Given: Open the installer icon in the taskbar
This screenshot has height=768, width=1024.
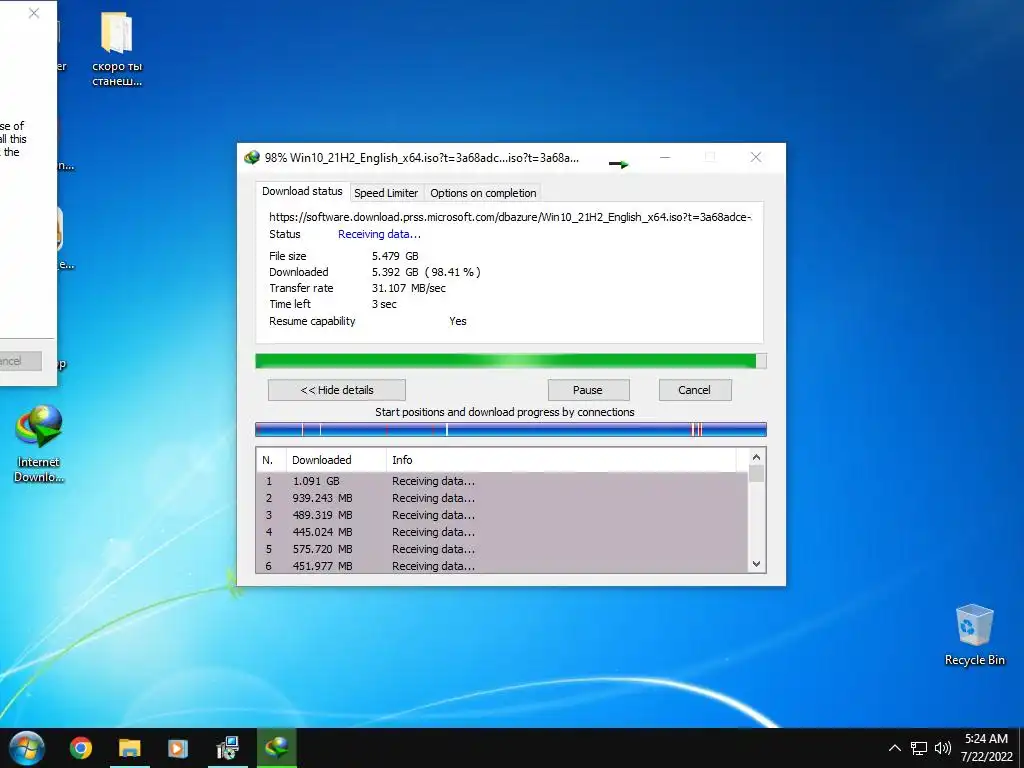Looking at the screenshot, I should 227,748.
